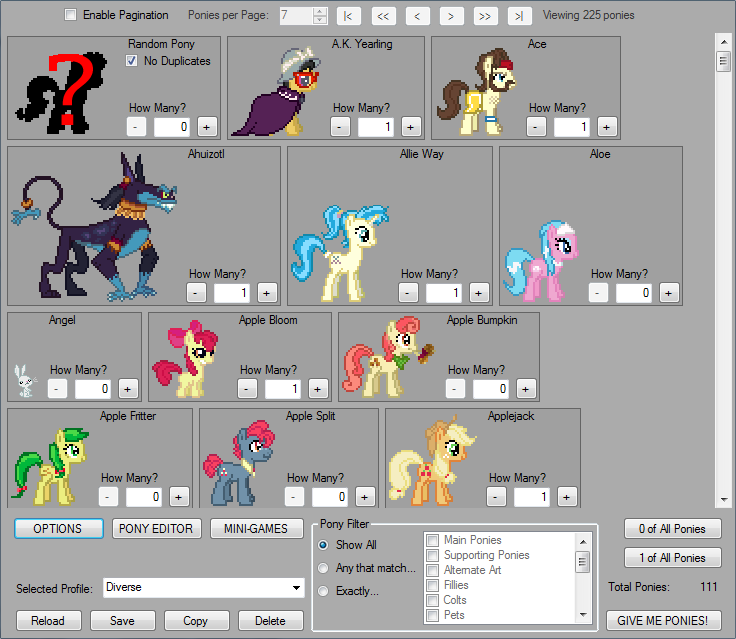This screenshot has width=736, height=639.
Task: Jump back several pages with <<
Action: tap(383, 16)
